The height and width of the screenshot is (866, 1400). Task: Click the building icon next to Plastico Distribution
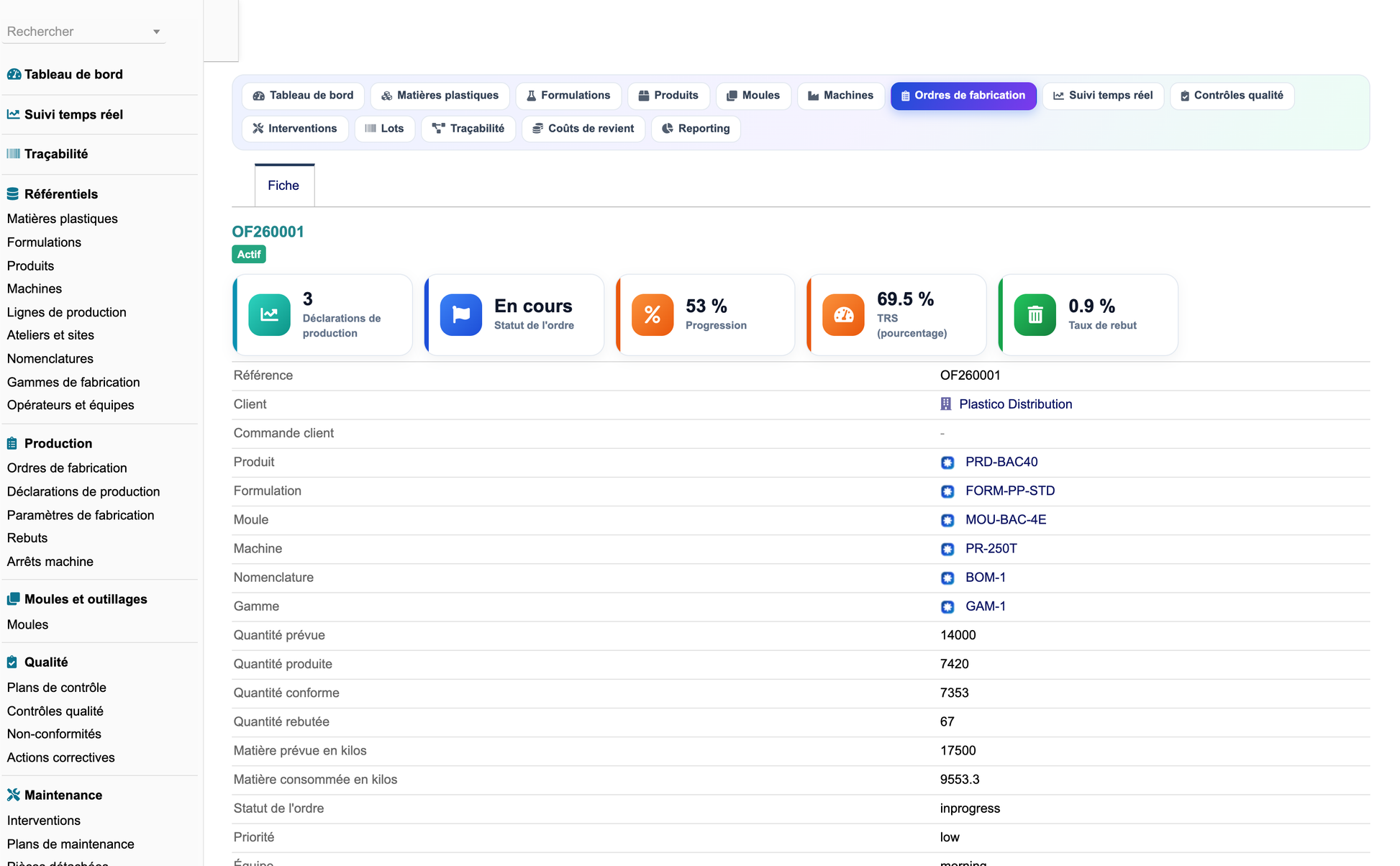(946, 404)
